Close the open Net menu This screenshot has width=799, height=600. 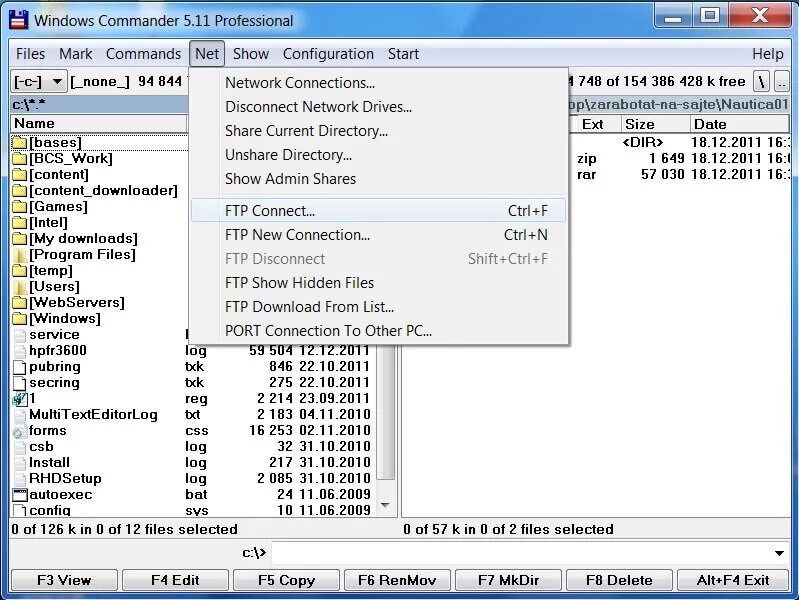(207, 54)
